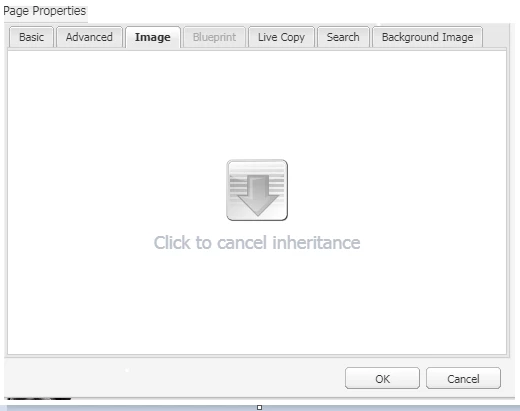Screen dimensions: 520x411
Task: Switch to the Basic tab
Action: (31, 37)
